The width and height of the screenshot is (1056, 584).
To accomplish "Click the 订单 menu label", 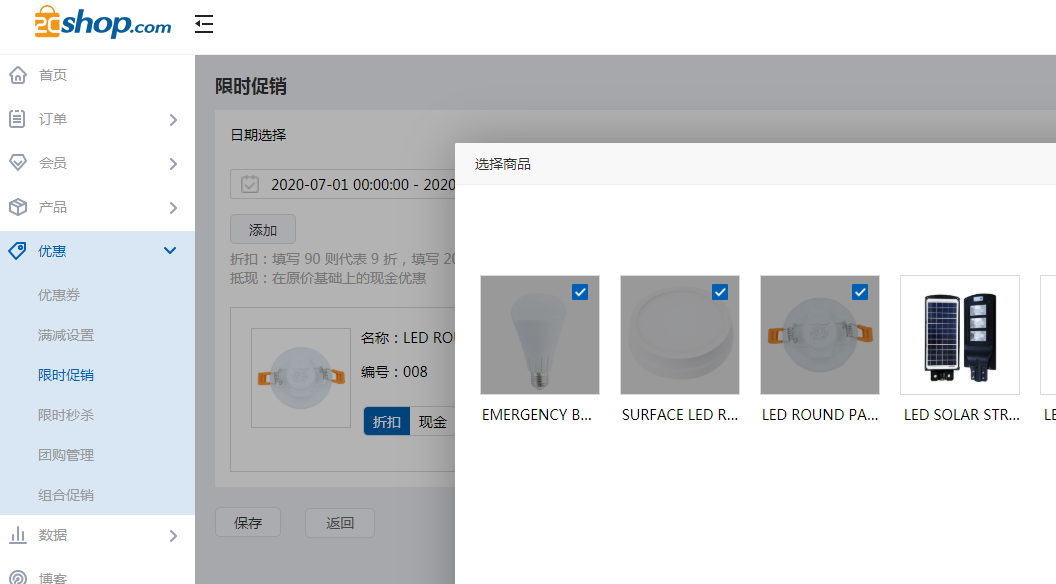I will [53, 119].
